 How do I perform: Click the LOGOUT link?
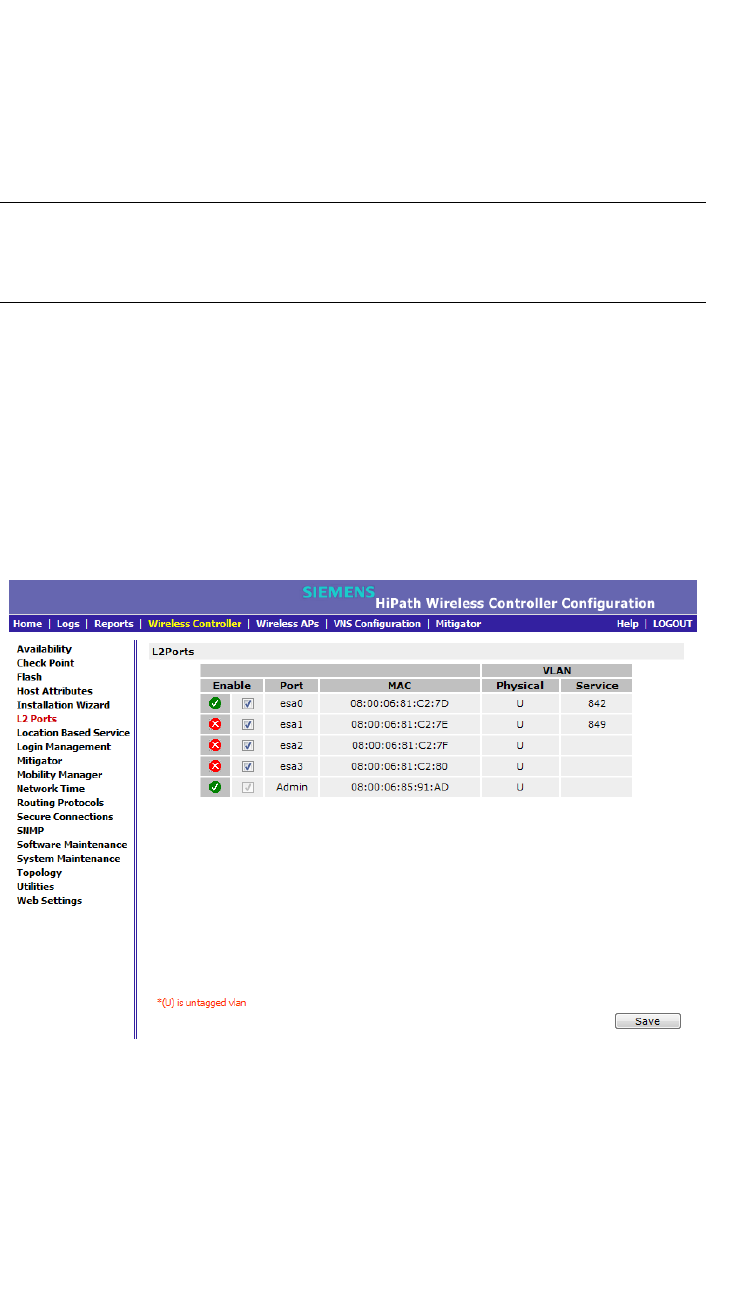(x=673, y=623)
